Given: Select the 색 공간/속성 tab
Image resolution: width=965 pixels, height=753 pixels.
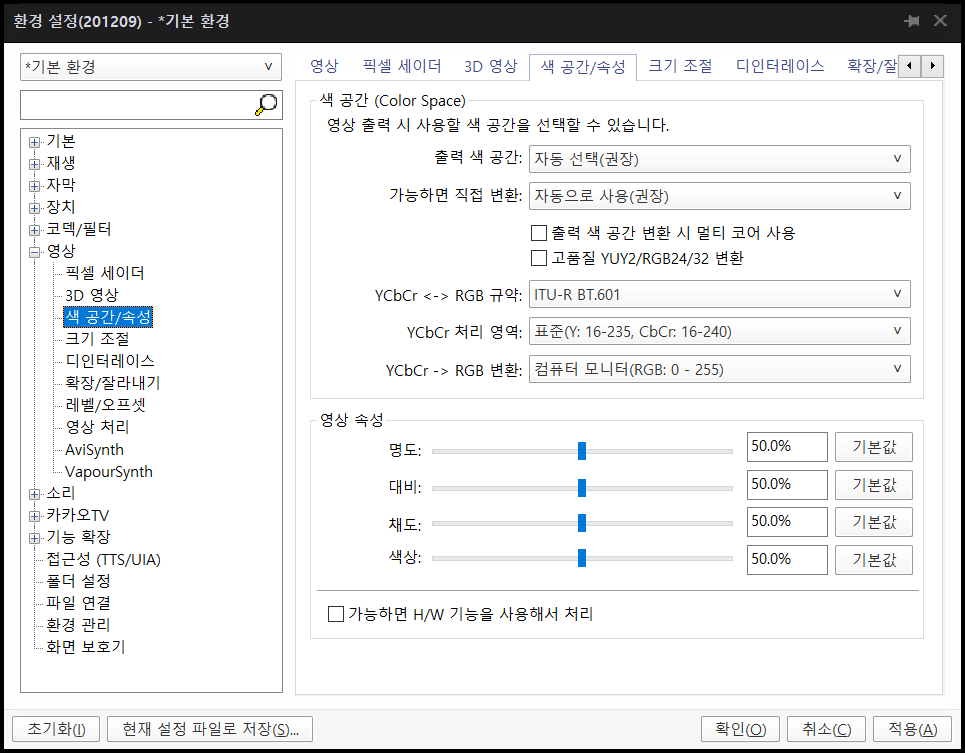Looking at the screenshot, I should click(x=583, y=66).
